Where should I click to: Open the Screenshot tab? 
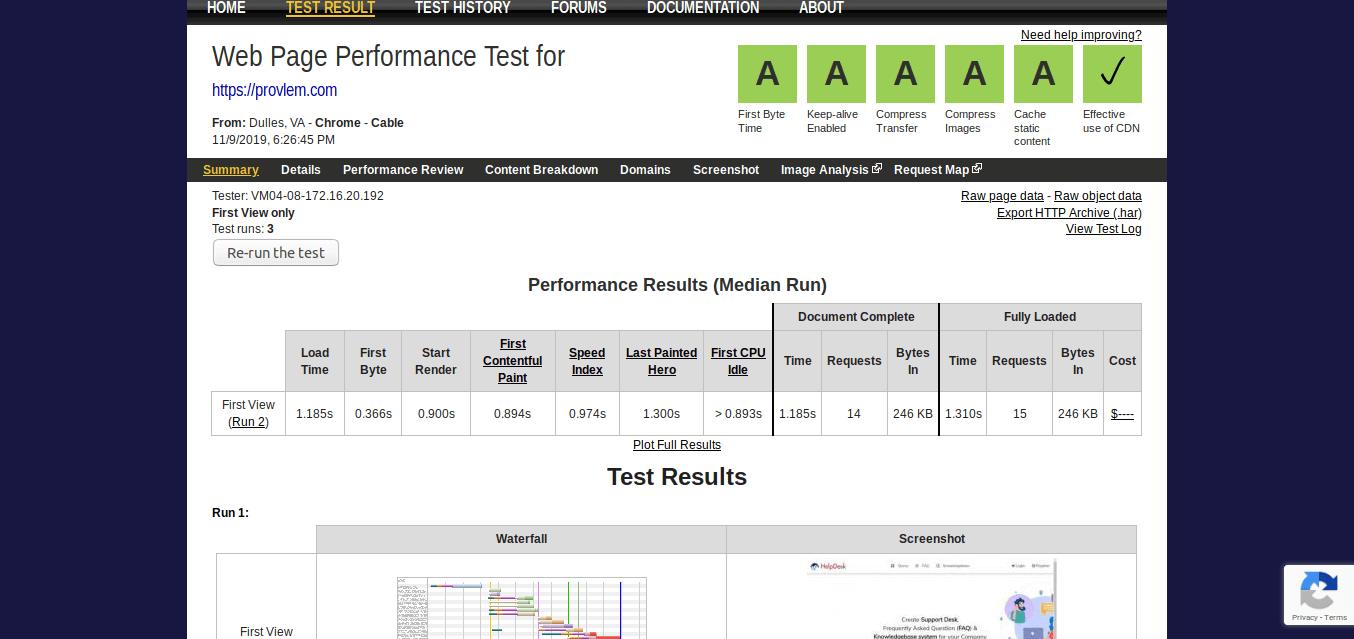click(x=726, y=170)
